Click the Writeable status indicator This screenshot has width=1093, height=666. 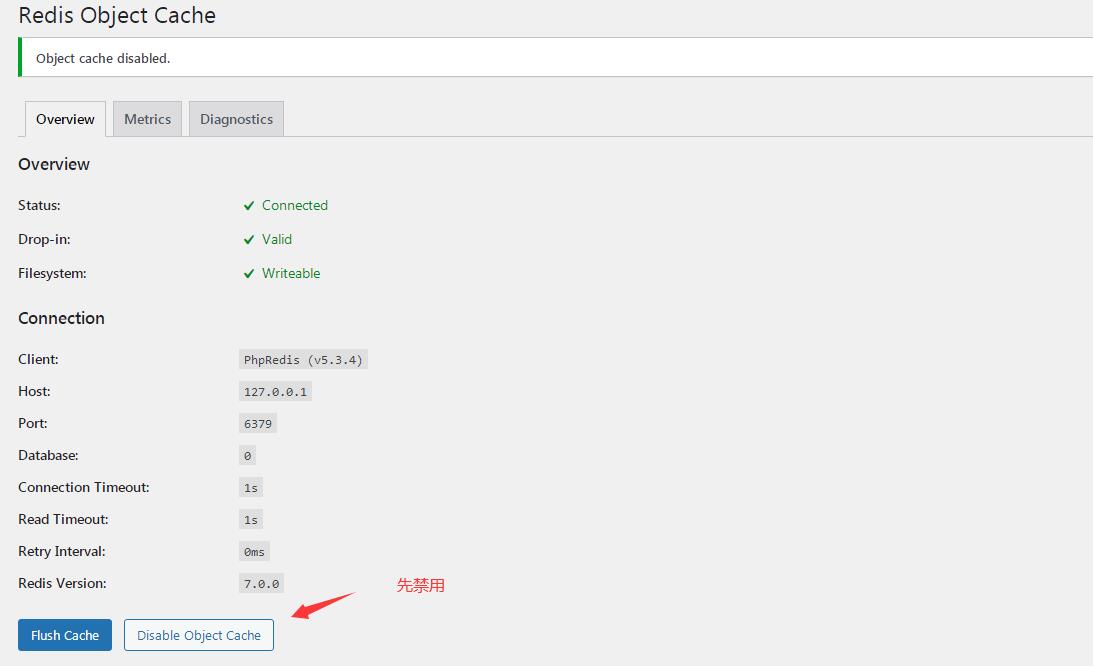tap(290, 273)
